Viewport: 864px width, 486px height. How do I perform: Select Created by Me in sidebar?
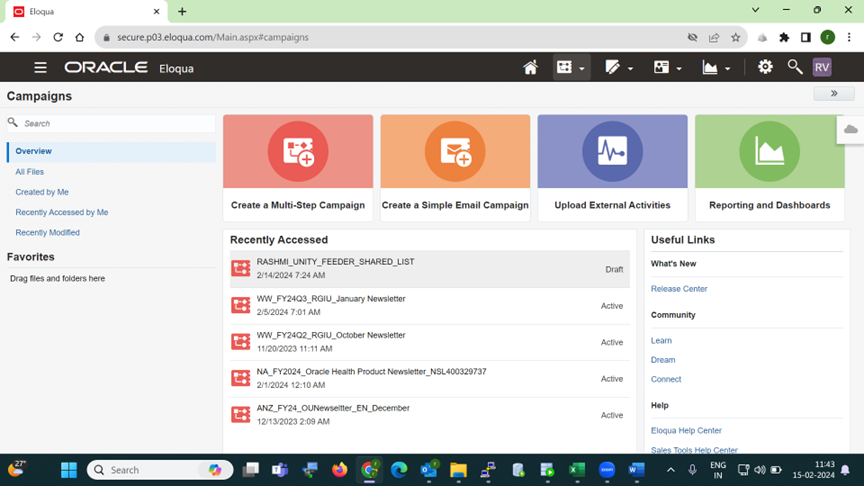(42, 192)
